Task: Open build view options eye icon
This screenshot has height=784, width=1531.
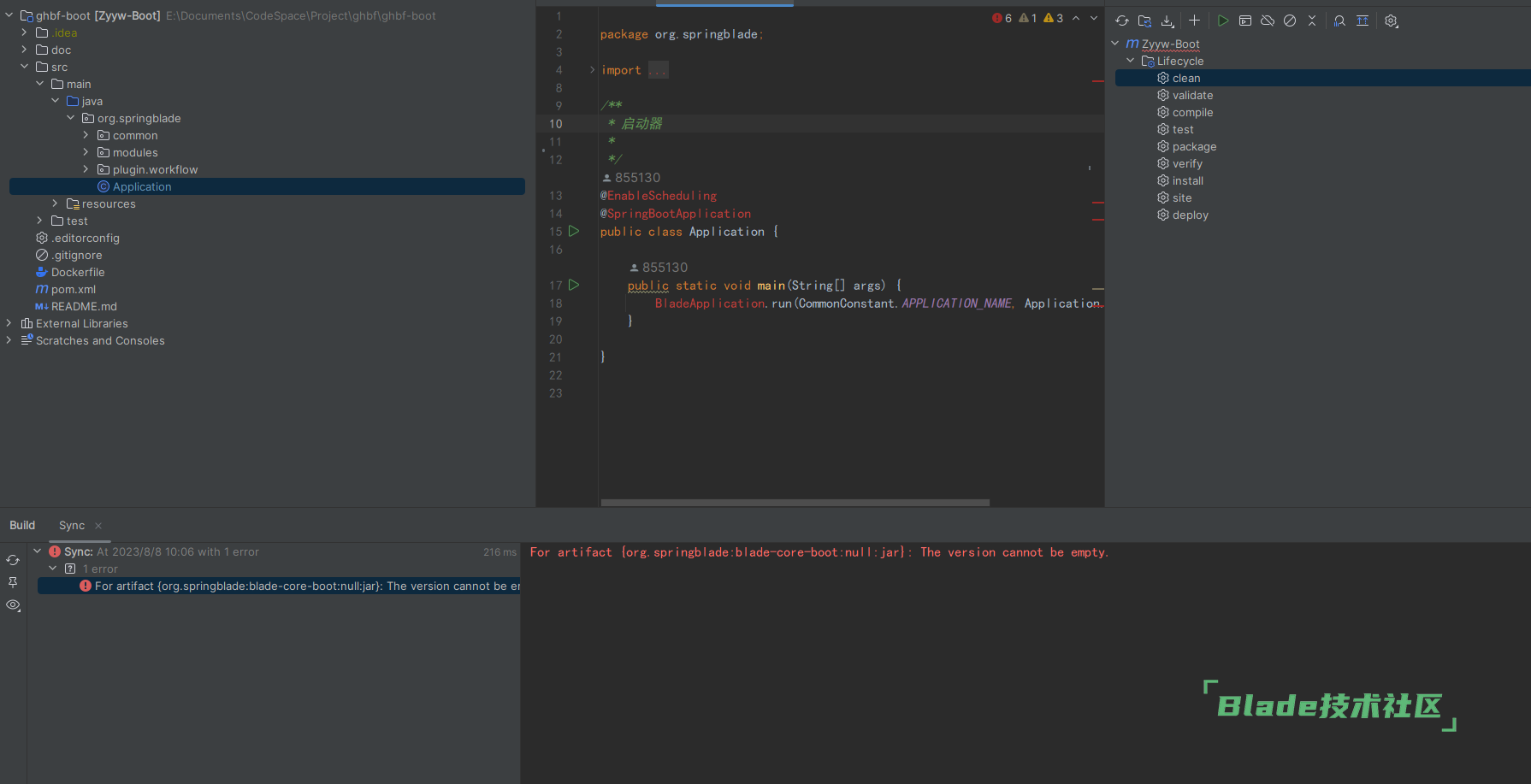Action: [13, 604]
